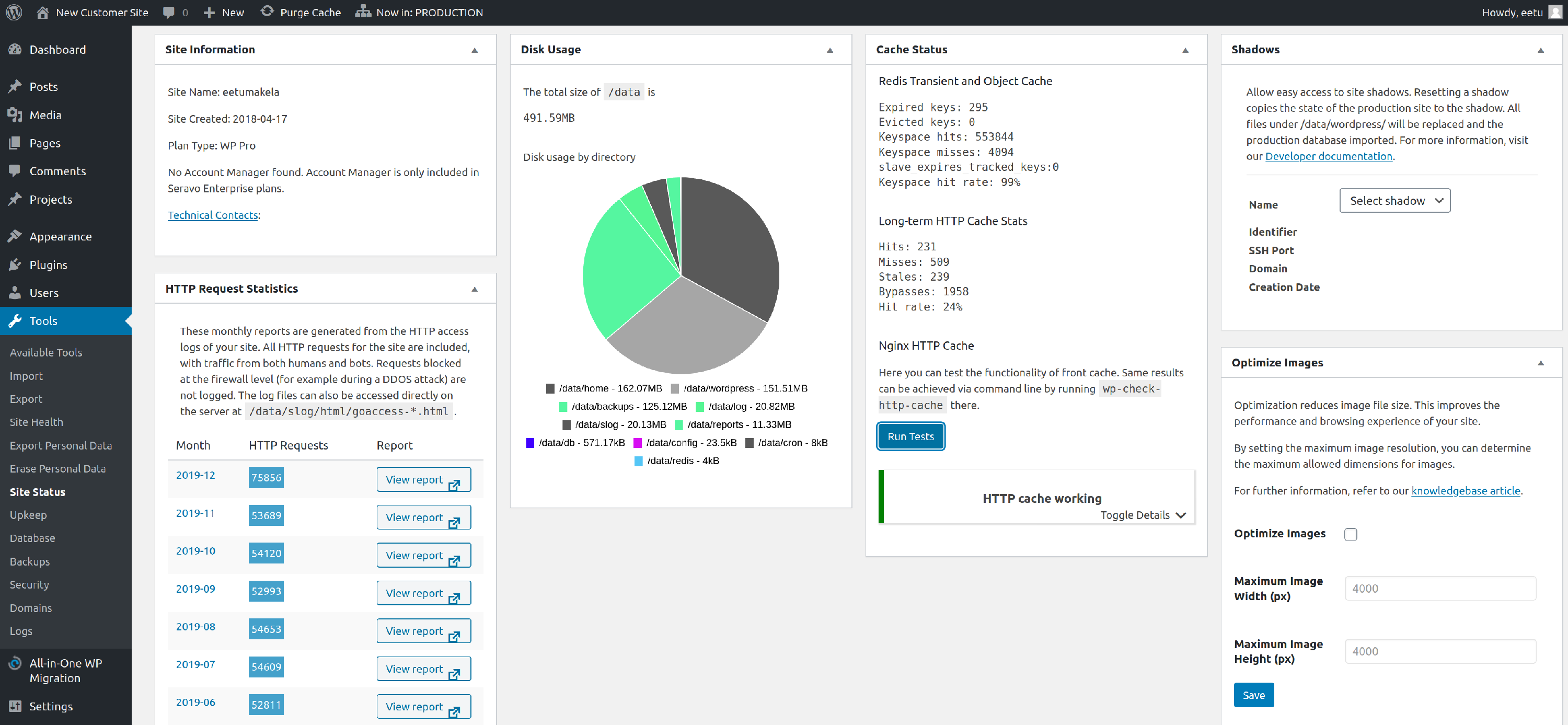Screen dimensions: 1568x725
Task: Collapse the Shadows panel
Action: 1541,50
